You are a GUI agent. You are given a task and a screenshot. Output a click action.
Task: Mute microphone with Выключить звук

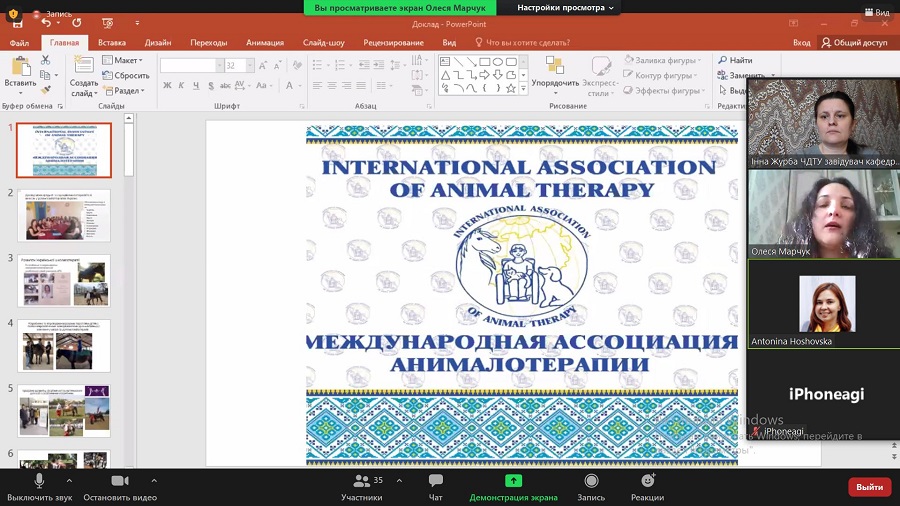click(x=40, y=487)
